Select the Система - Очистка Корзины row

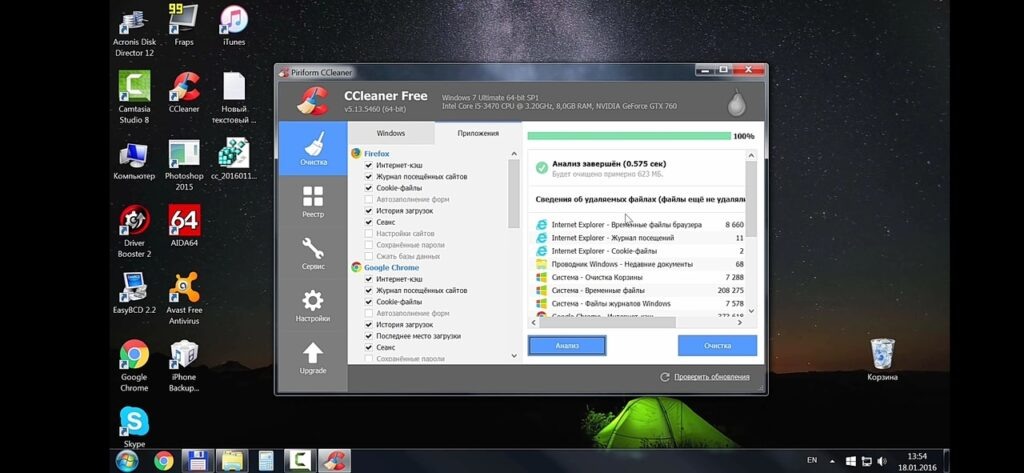tap(639, 277)
